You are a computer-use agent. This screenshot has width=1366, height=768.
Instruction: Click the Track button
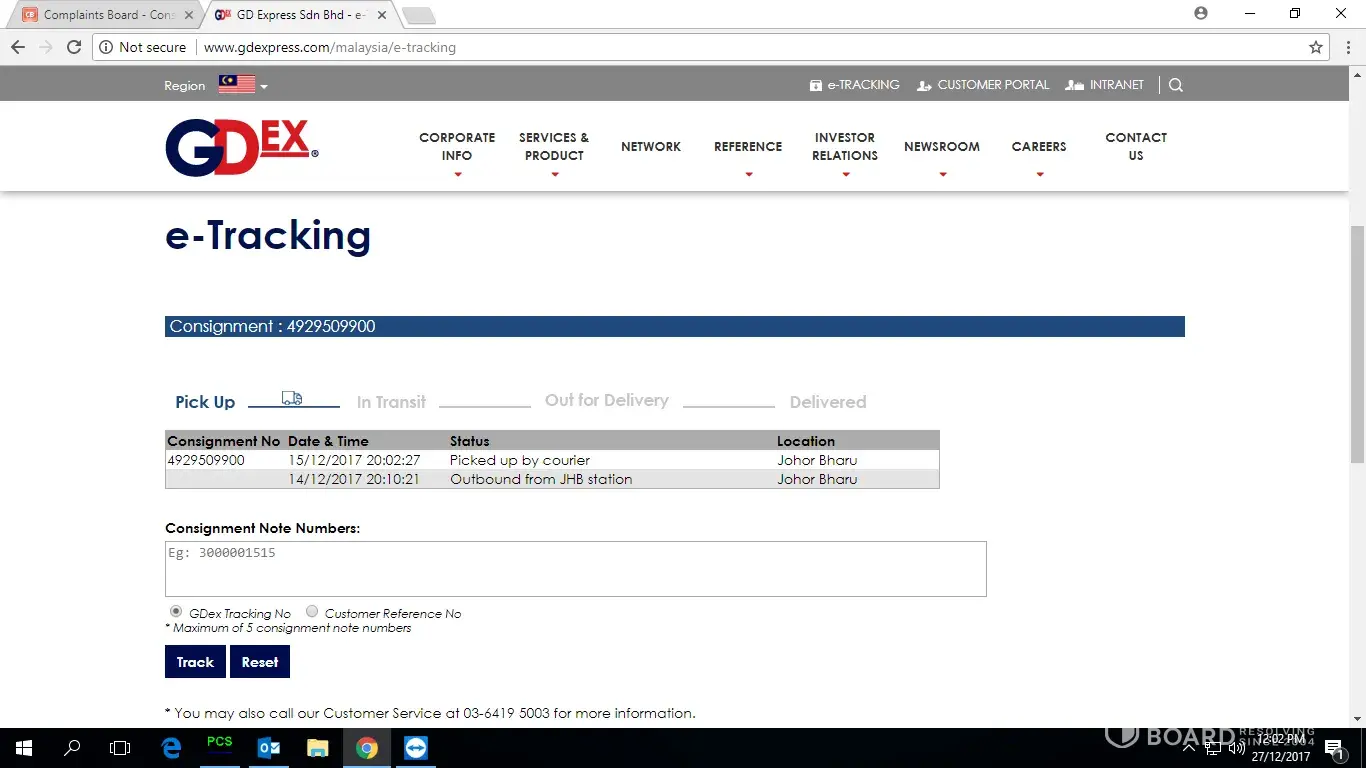click(195, 662)
